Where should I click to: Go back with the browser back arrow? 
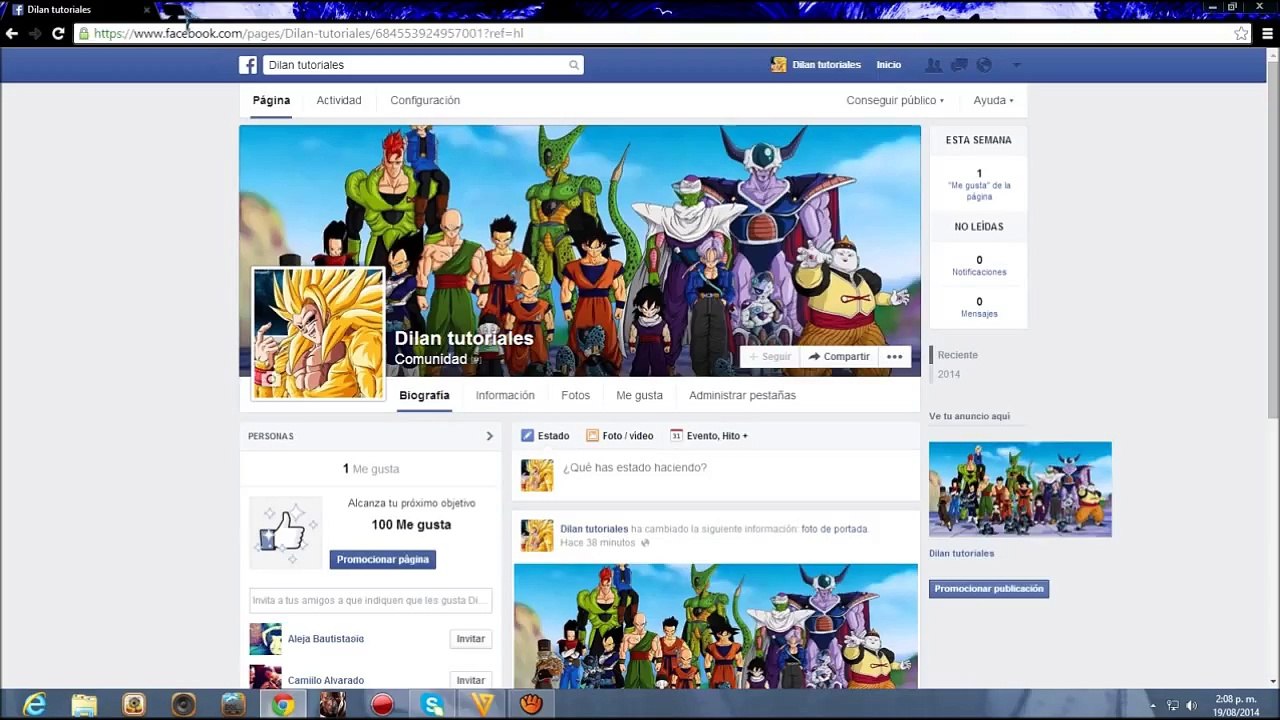pyautogui.click(x=12, y=33)
